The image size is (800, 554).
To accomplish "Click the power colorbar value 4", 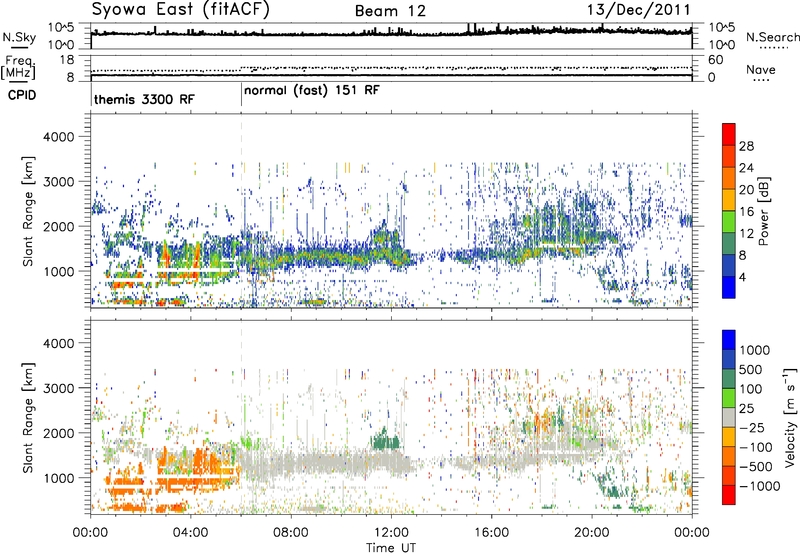I will tap(742, 278).
